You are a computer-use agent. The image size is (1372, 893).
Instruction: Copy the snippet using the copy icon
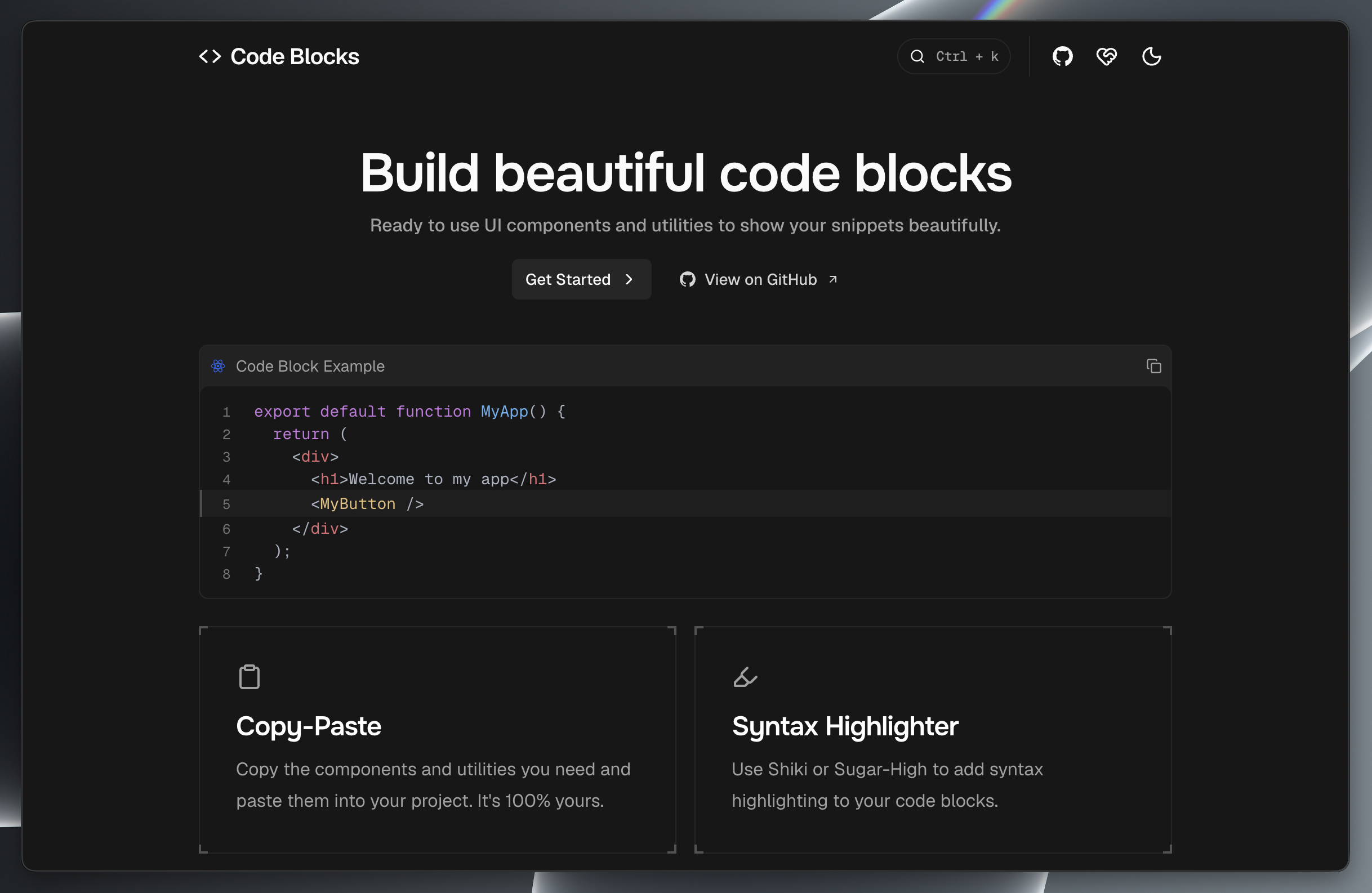[x=1154, y=367]
